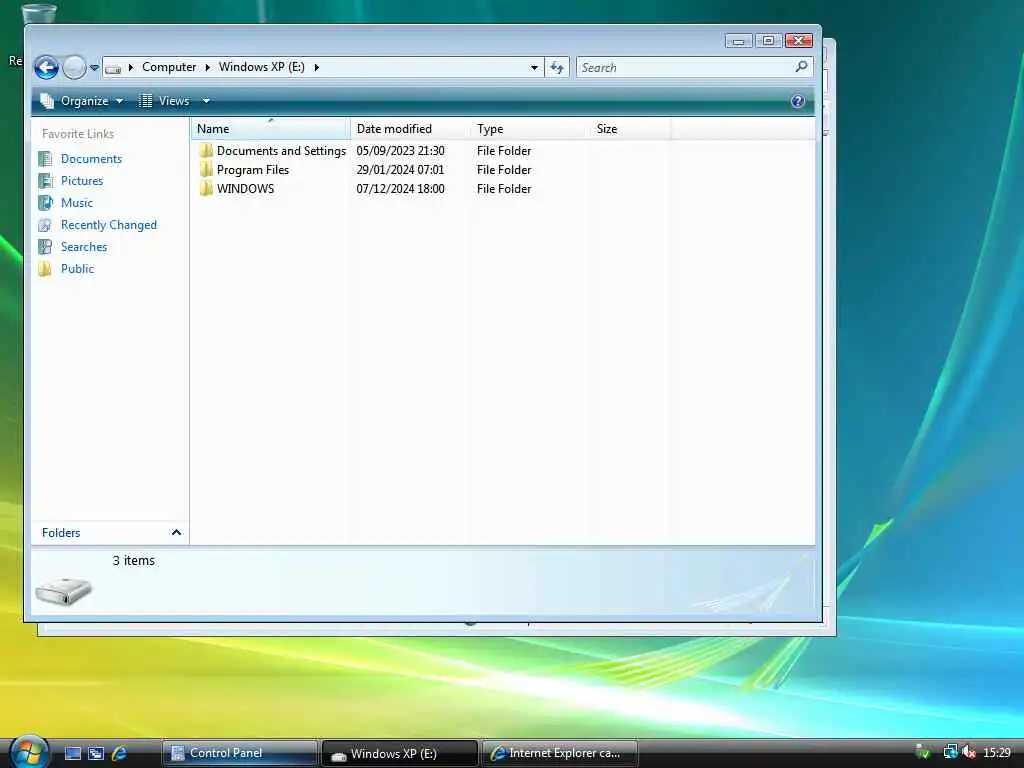The width and height of the screenshot is (1024, 768).
Task: Switch to Windows XP (E:) taskbar button
Action: (x=400, y=753)
